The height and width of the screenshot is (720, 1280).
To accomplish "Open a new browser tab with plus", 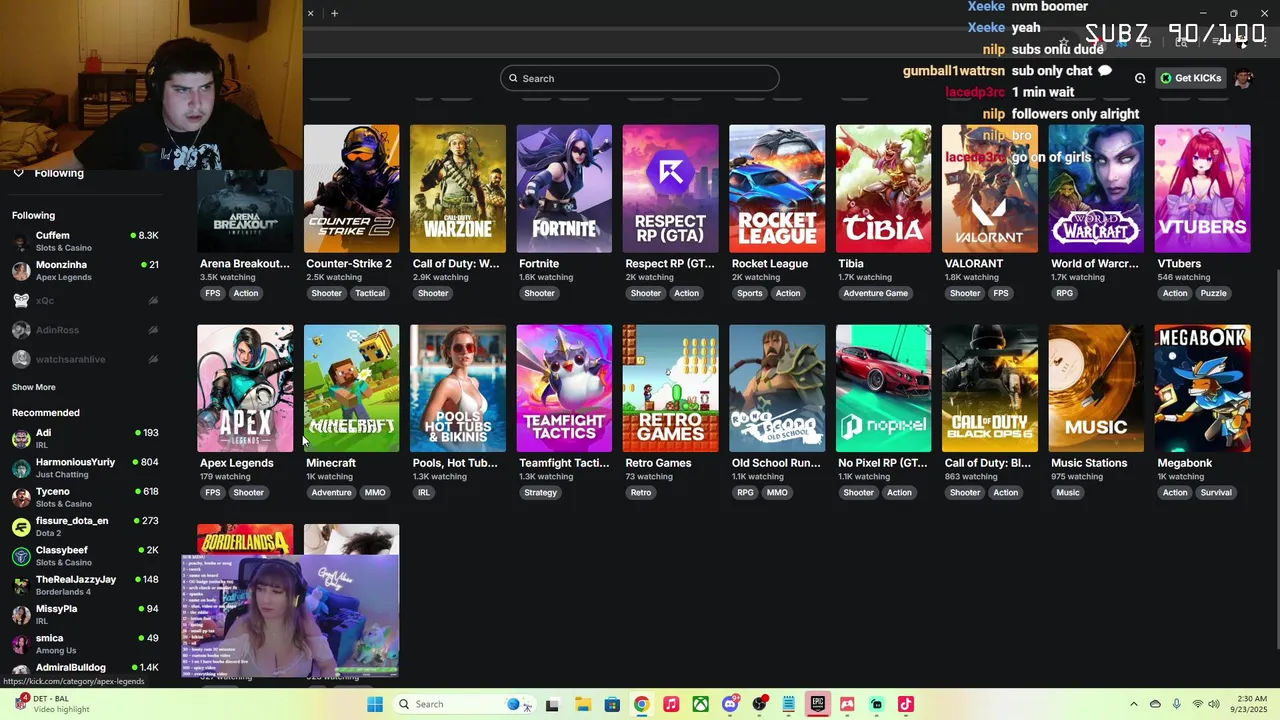I will [334, 13].
